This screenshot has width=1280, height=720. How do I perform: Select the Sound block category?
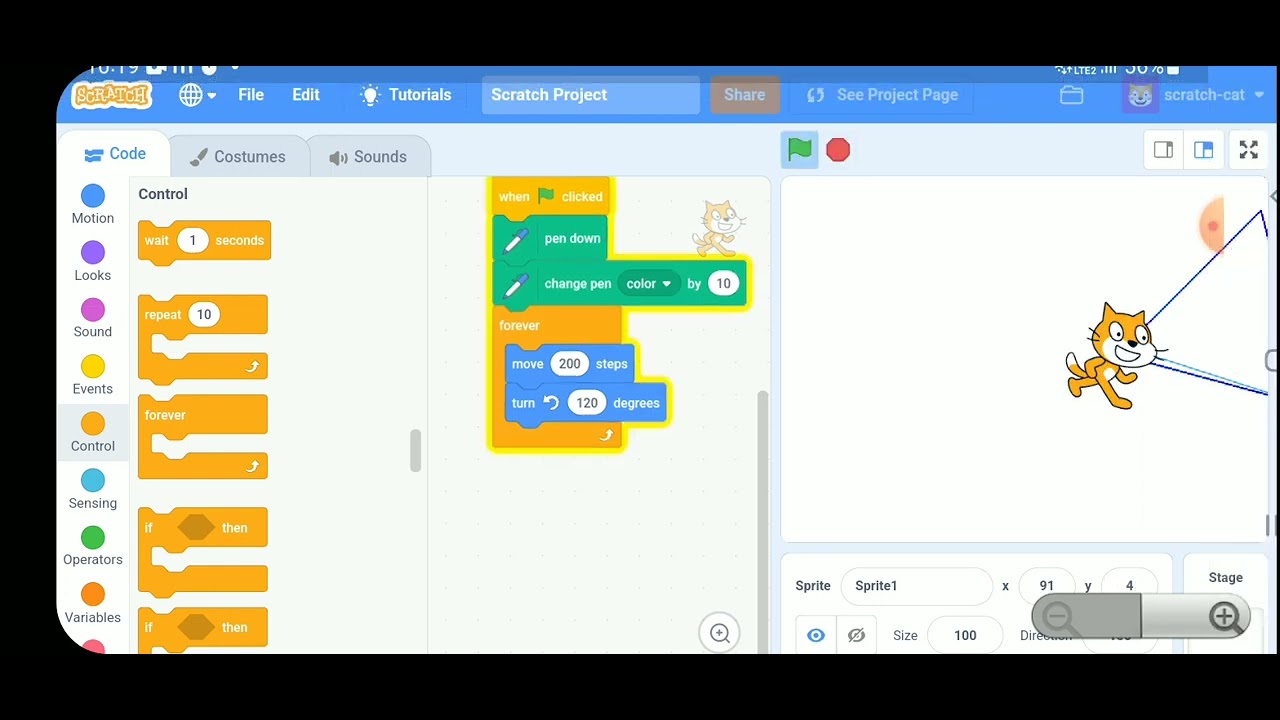93,319
